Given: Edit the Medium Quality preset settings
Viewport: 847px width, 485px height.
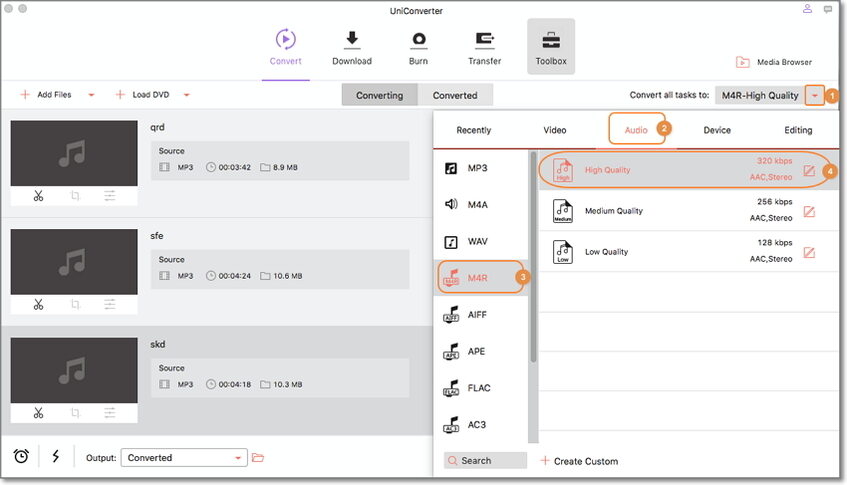Looking at the screenshot, I should pyautogui.click(x=809, y=211).
